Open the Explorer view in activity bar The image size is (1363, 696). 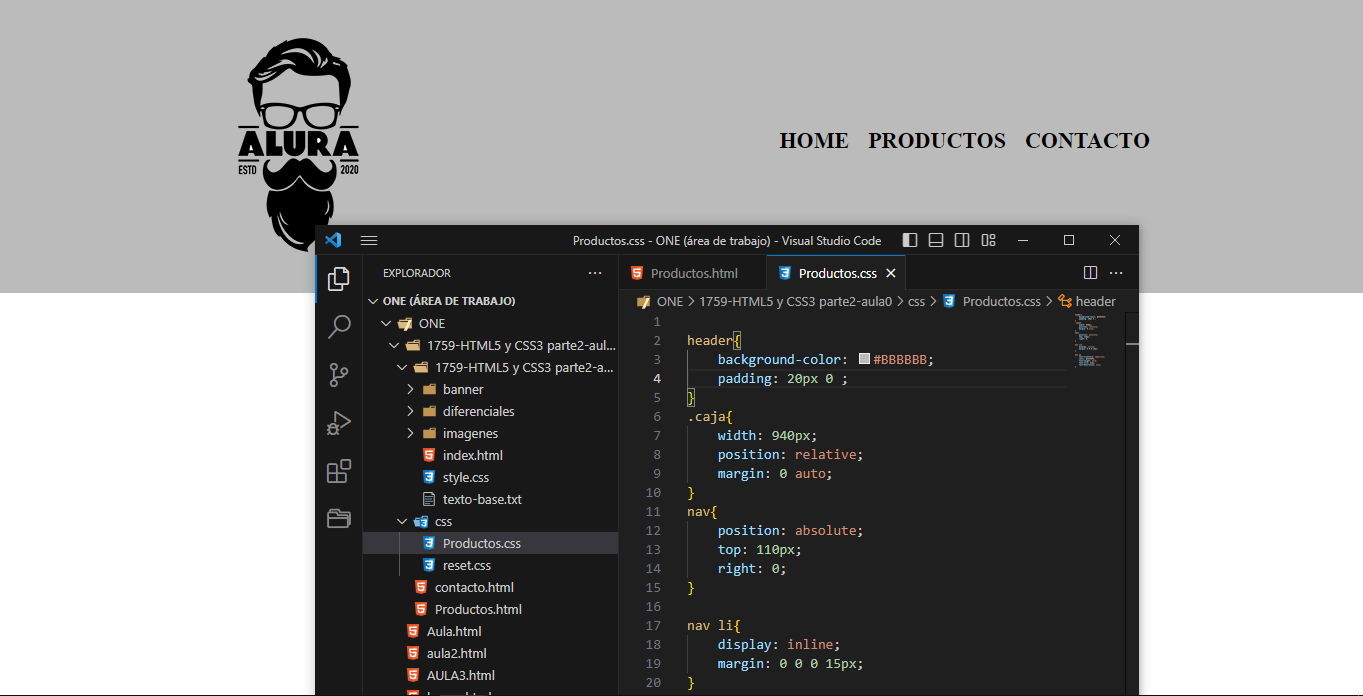coord(339,279)
